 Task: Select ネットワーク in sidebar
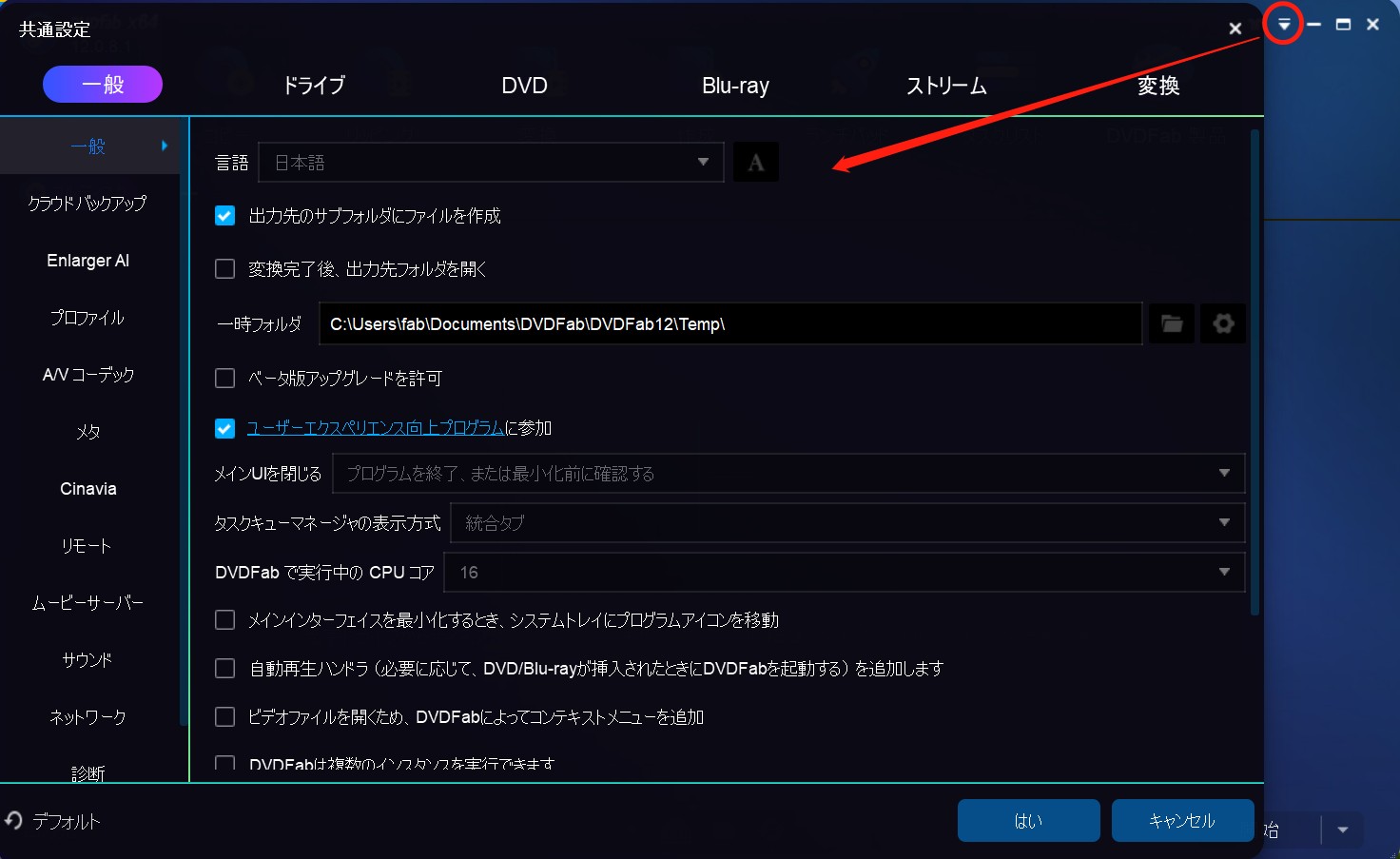87,716
